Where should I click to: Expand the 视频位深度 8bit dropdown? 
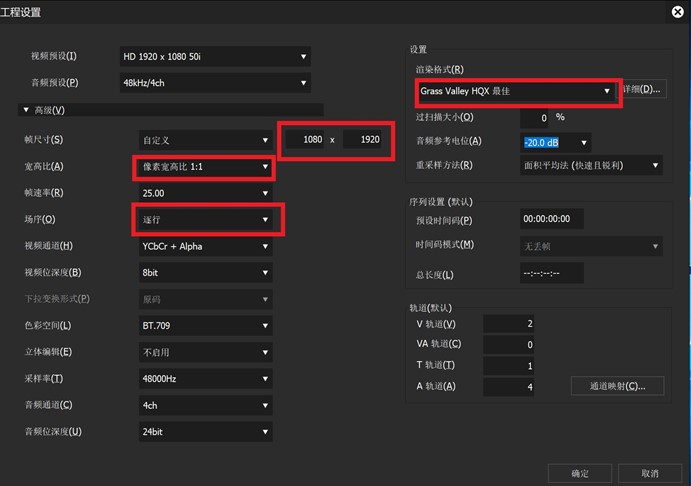[x=205, y=272]
